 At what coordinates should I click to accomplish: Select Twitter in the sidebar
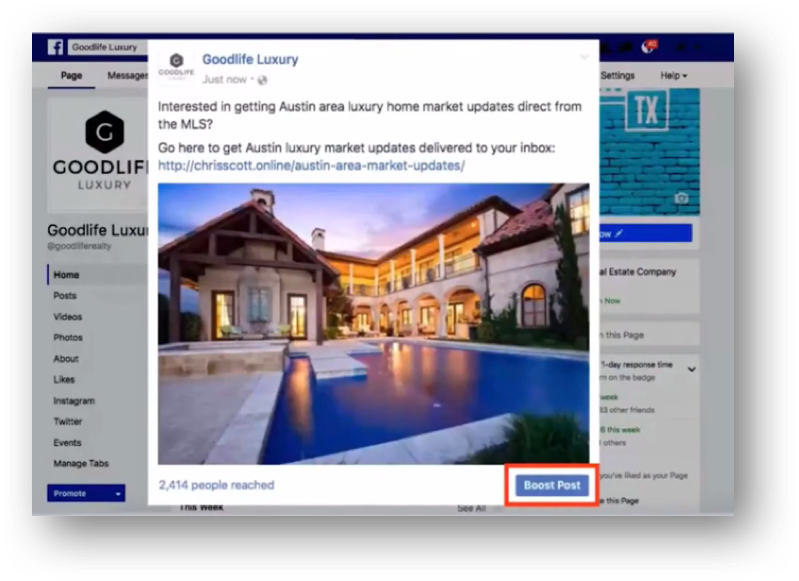(68, 421)
